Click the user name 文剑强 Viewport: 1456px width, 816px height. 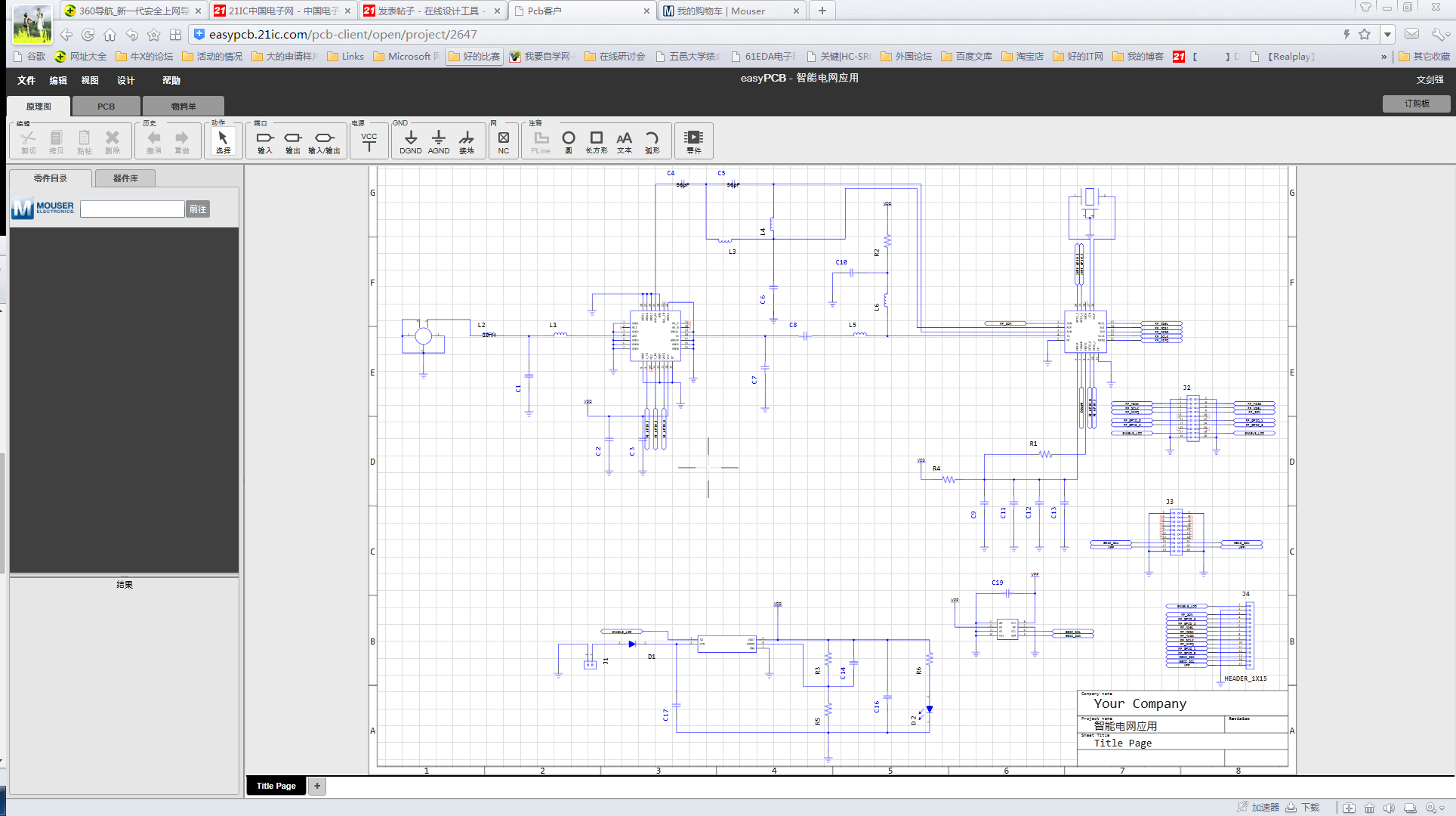tap(1430, 79)
